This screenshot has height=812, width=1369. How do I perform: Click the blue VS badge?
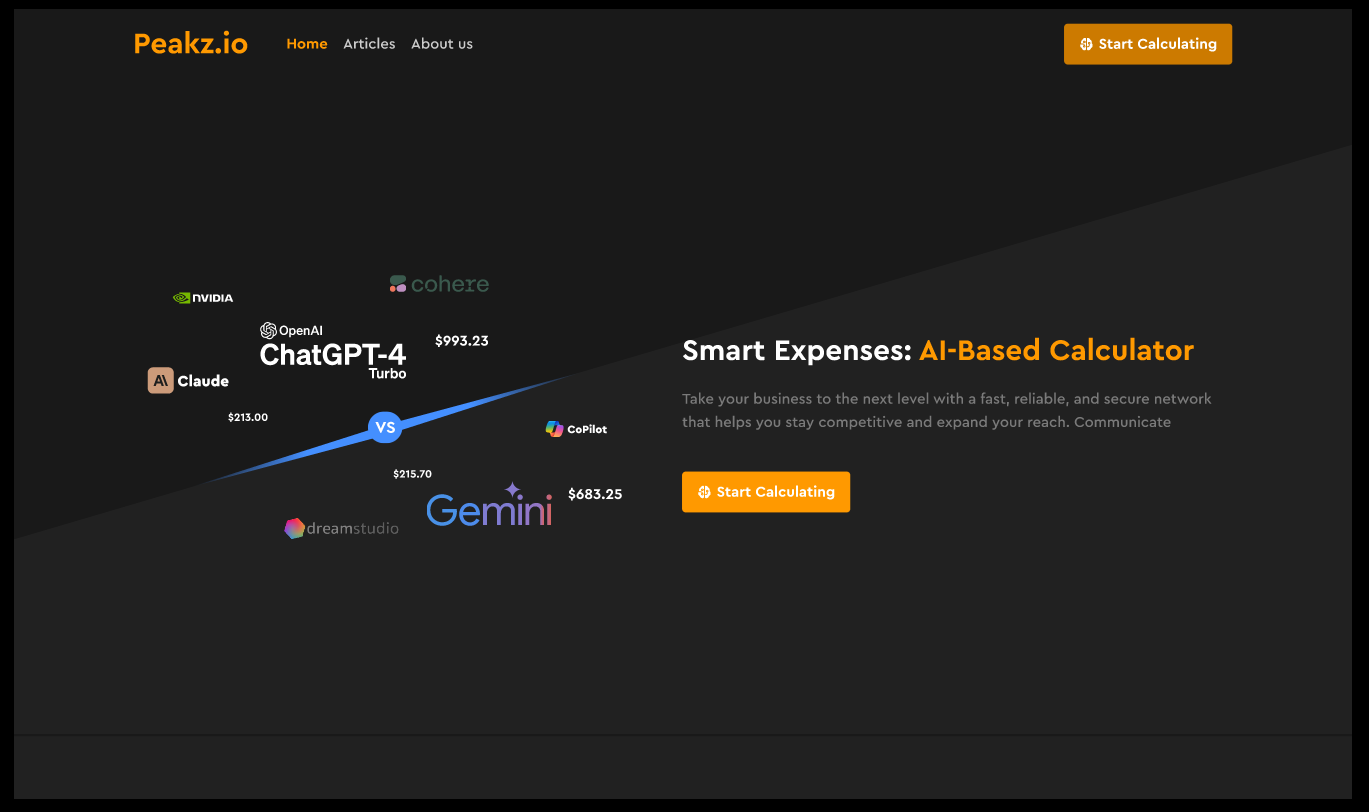point(385,427)
